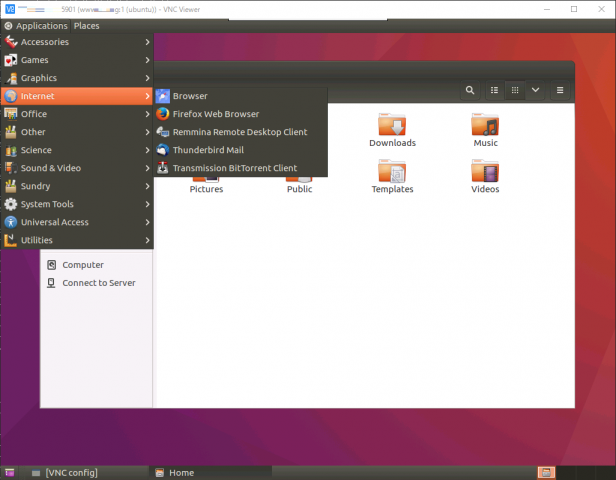Click the Home taskbar button

coord(210,473)
